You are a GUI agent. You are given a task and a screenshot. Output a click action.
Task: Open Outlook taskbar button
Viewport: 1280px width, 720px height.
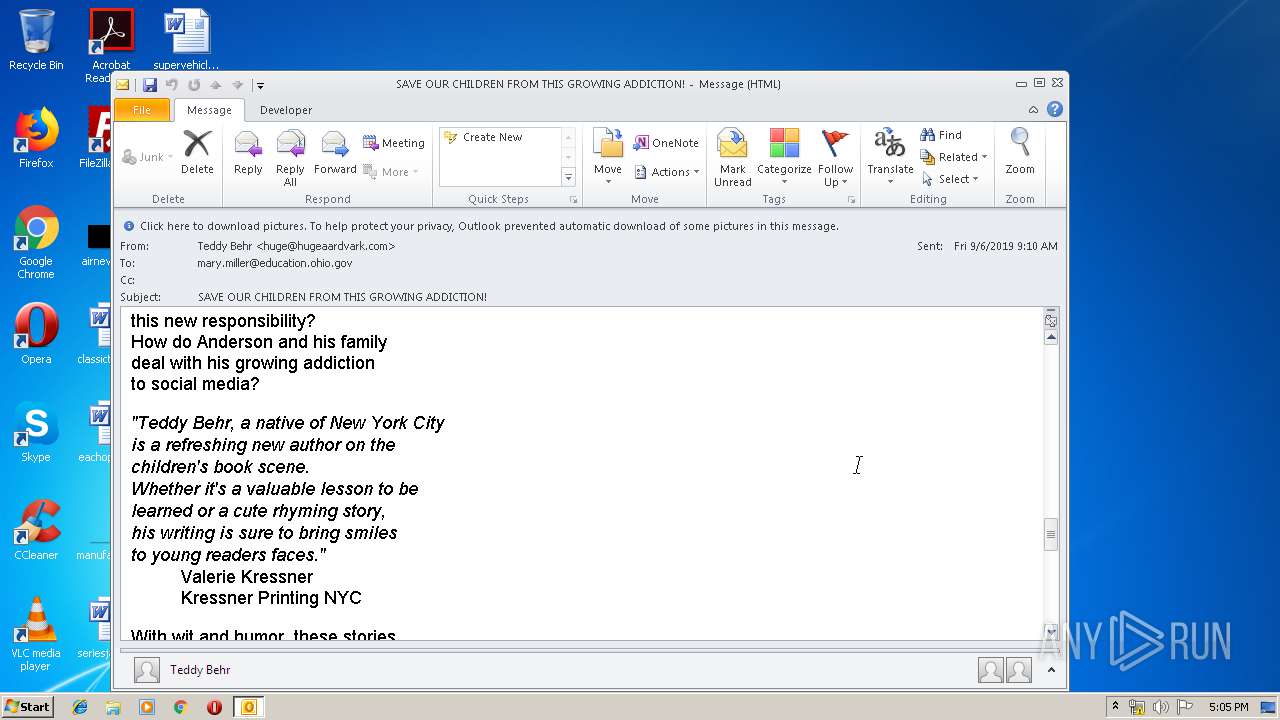pyautogui.click(x=248, y=707)
